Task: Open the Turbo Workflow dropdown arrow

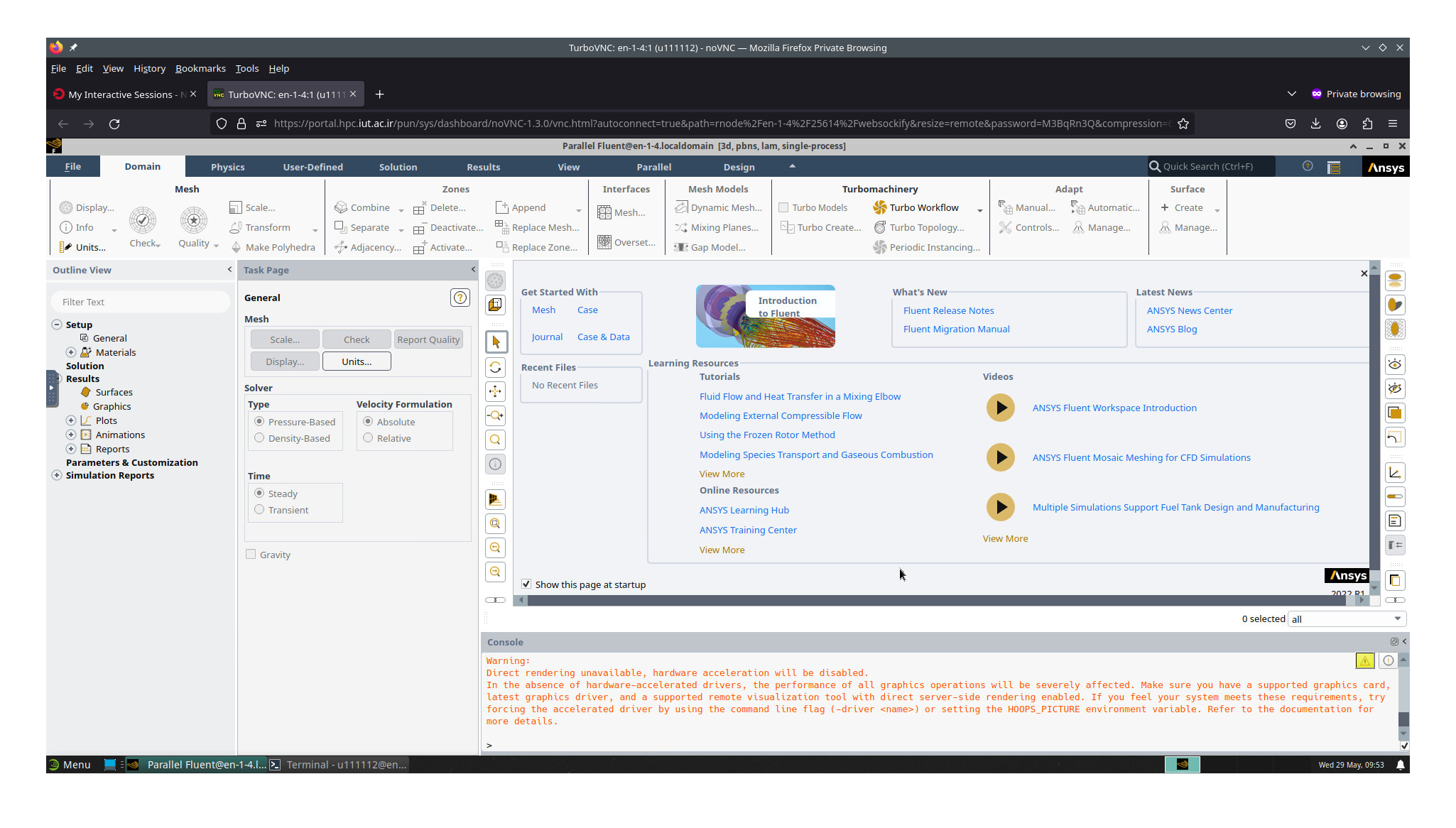Action: [979, 210]
